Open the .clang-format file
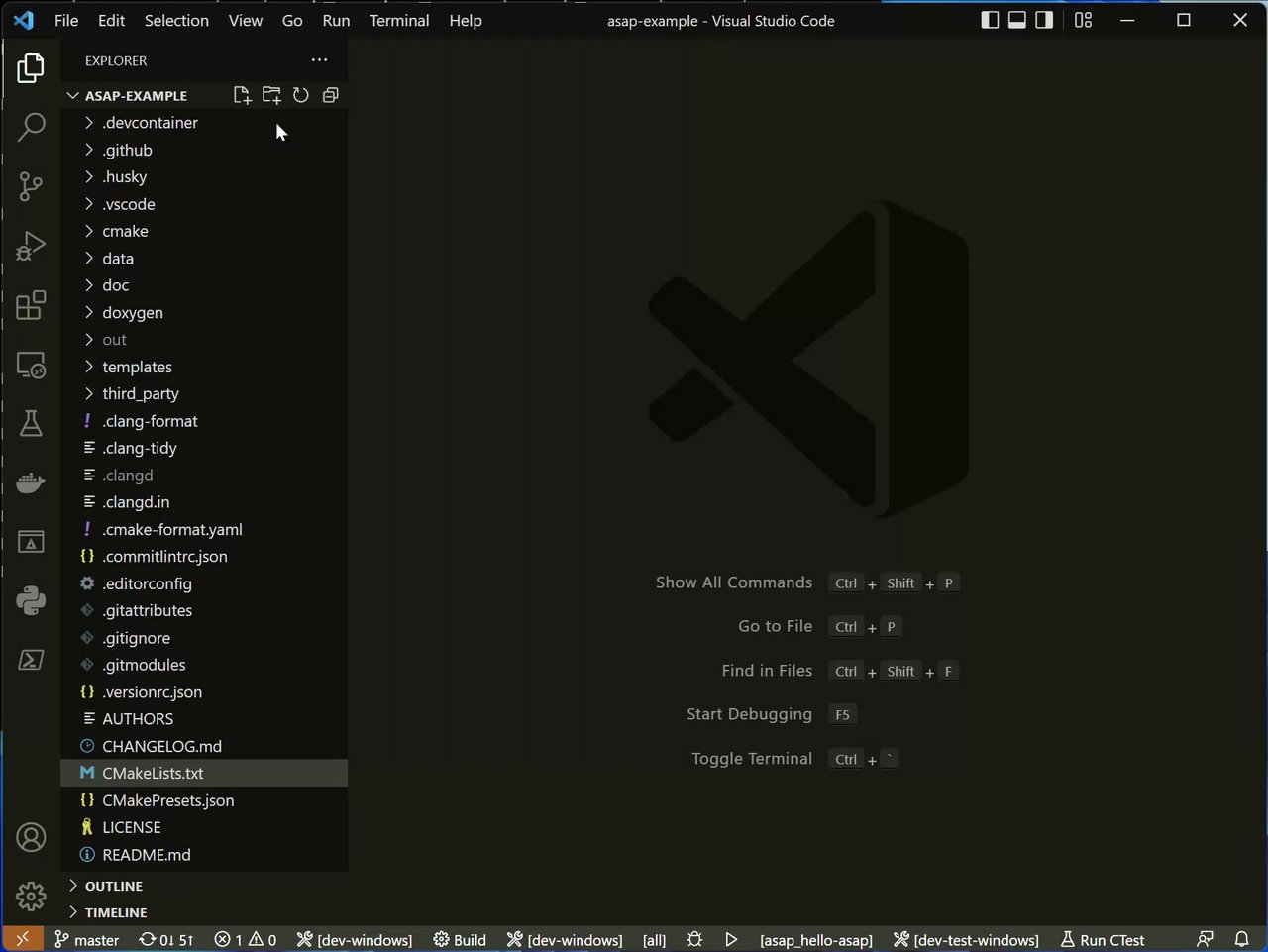This screenshot has width=1268, height=952. (204, 421)
